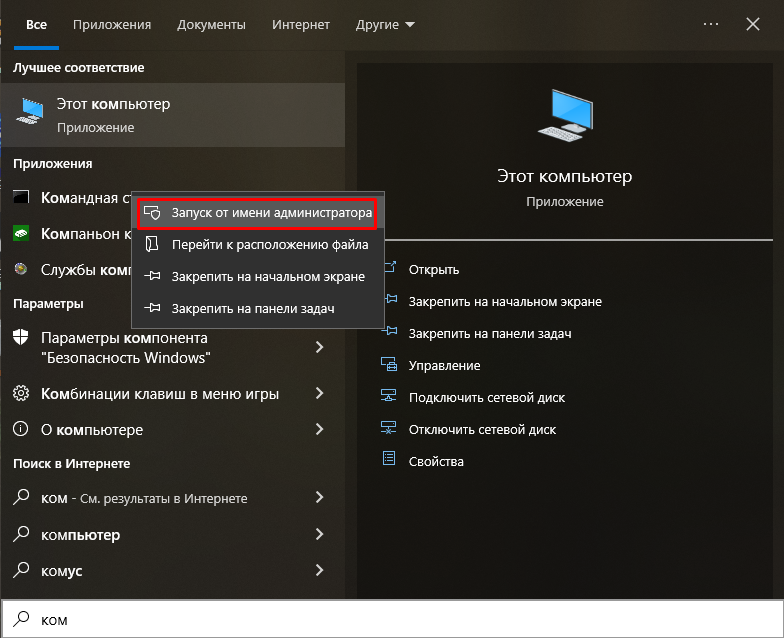This screenshot has height=638, width=784.
Task: Click the pin icon next to context menu Закрепить на панели задач
Action: point(152,308)
